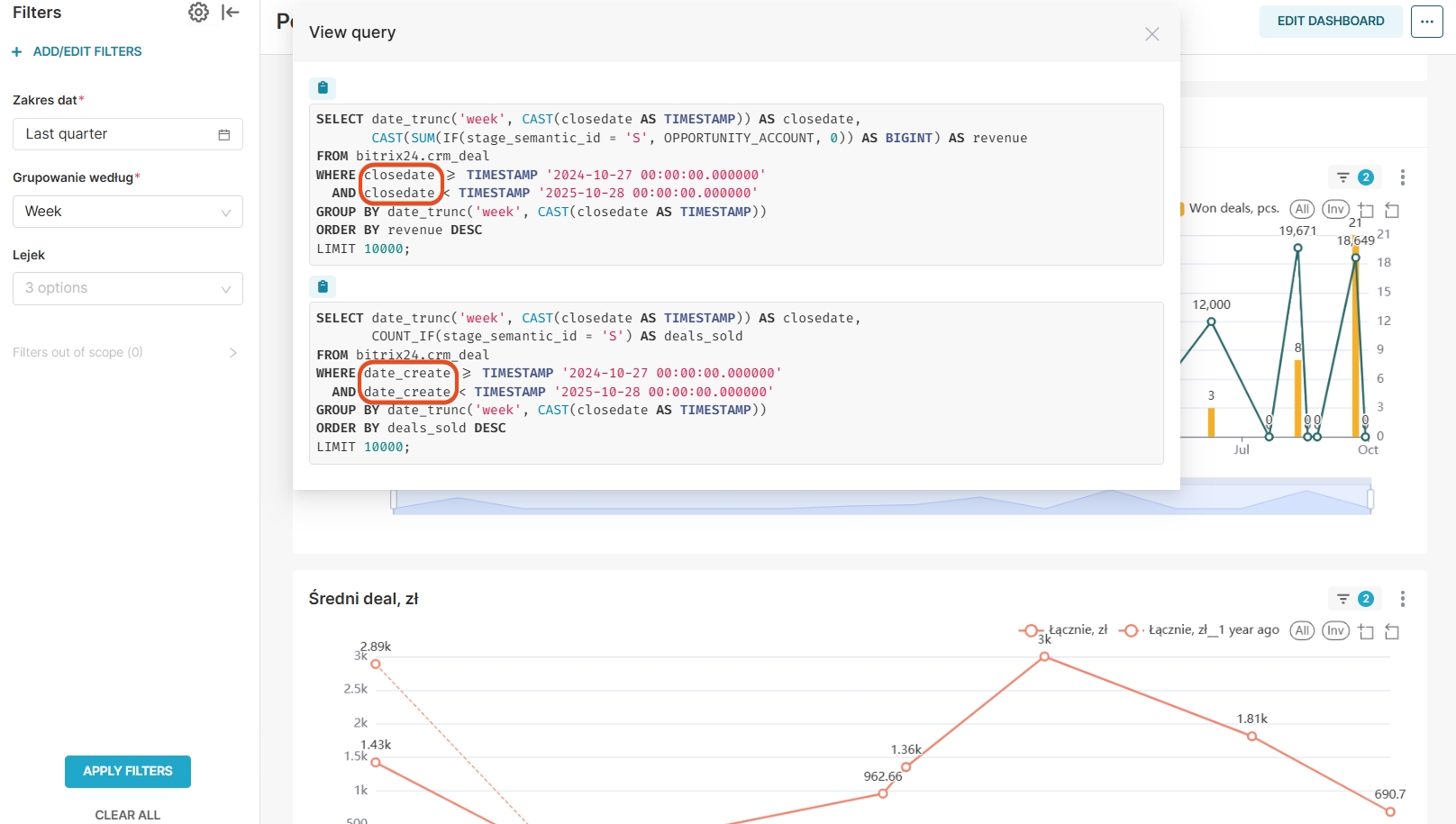1456x824 pixels.
Task: Open the Lejek '3 options' dropdown
Action: coord(128,288)
